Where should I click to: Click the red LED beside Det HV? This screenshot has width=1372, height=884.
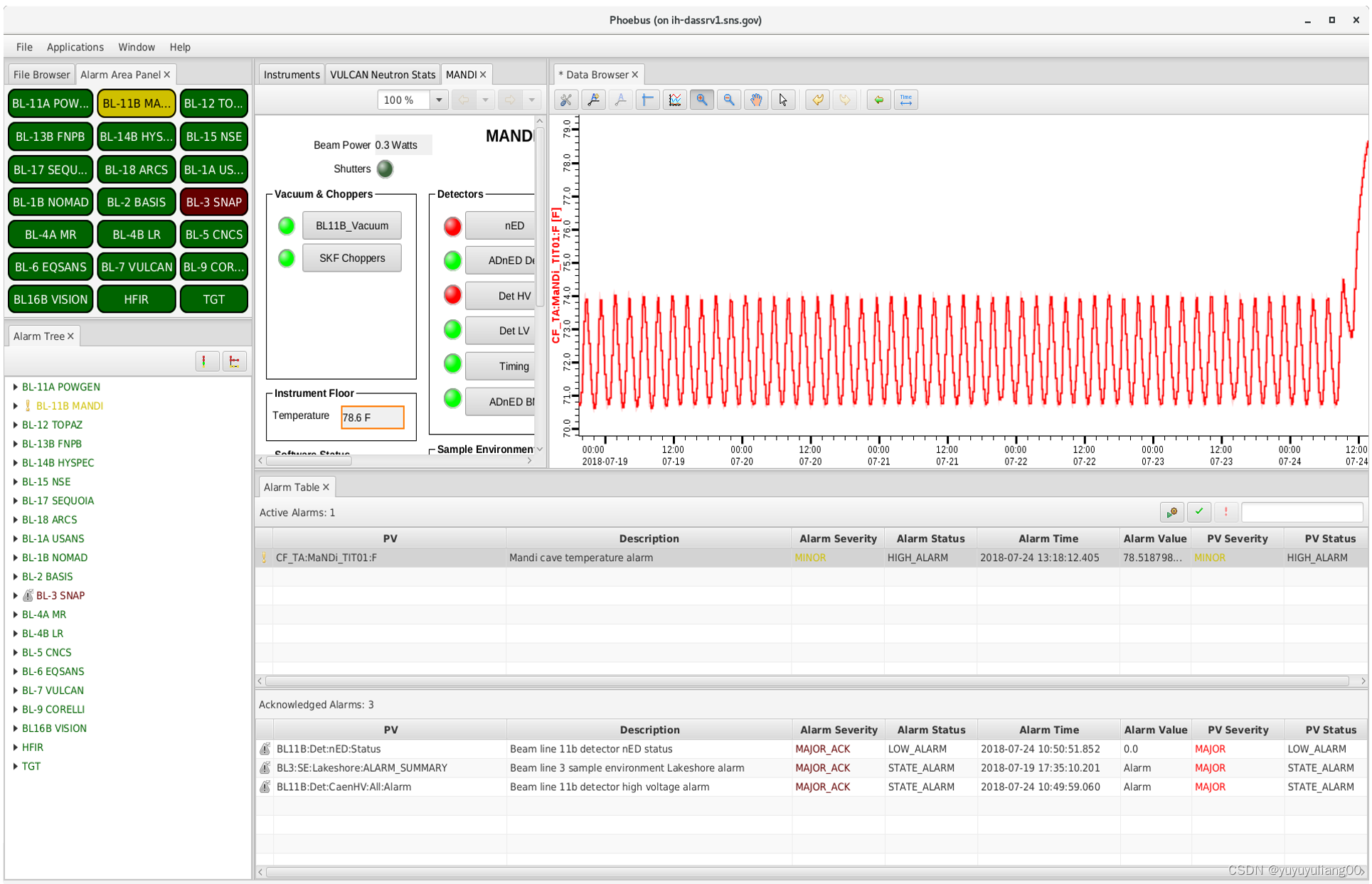452,295
